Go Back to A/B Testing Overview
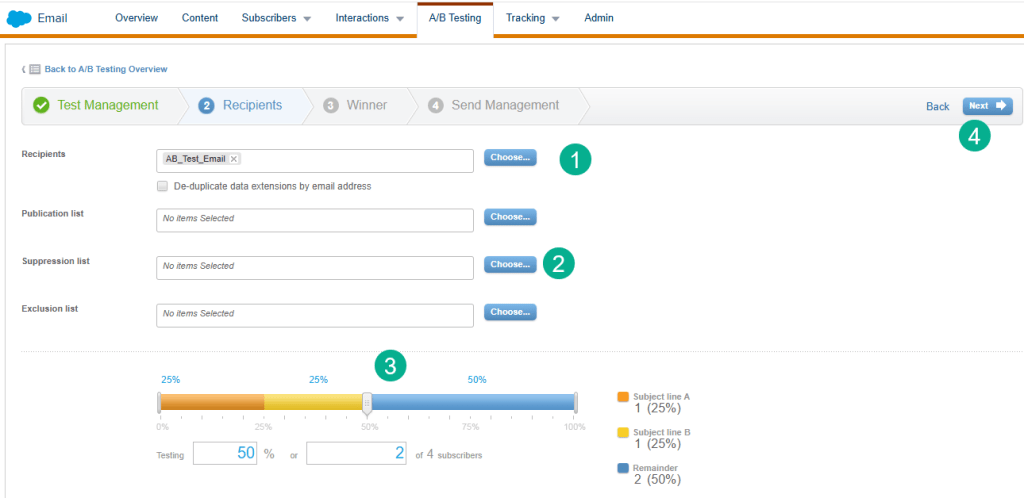 click(x=105, y=69)
